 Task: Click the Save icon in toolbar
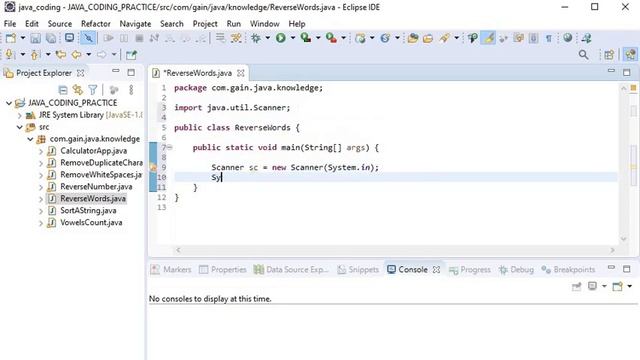point(36,38)
